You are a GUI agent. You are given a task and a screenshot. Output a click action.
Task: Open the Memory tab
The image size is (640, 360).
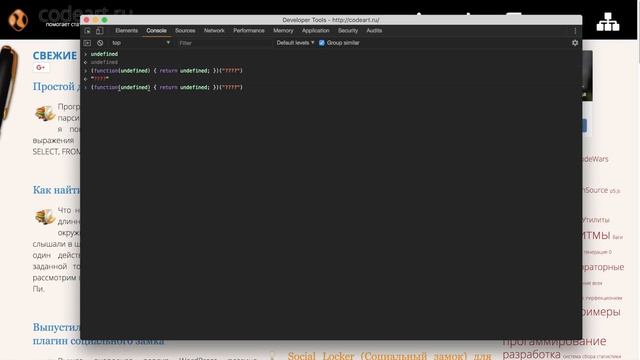283,31
